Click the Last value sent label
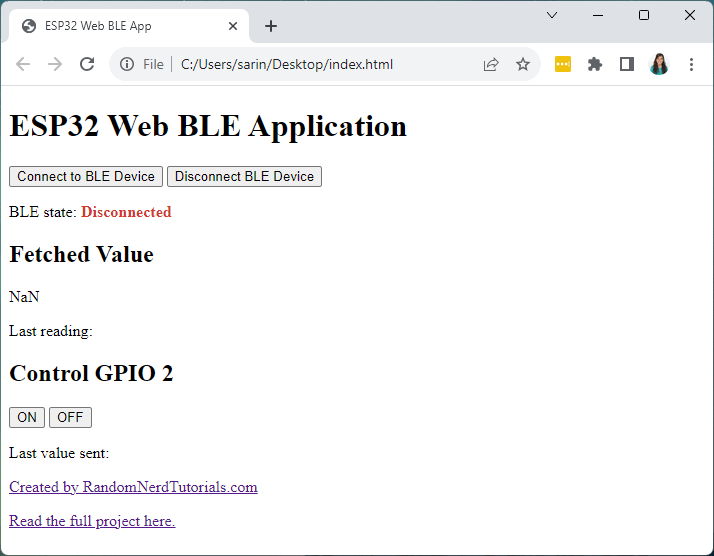Viewport: 714px width, 556px height. (x=59, y=453)
